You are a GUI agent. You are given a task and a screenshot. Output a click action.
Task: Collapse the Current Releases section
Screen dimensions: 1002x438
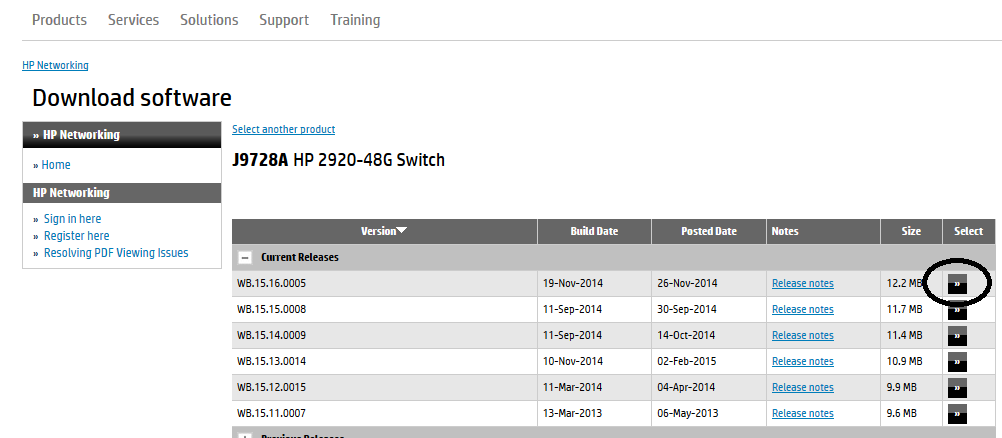(x=244, y=258)
